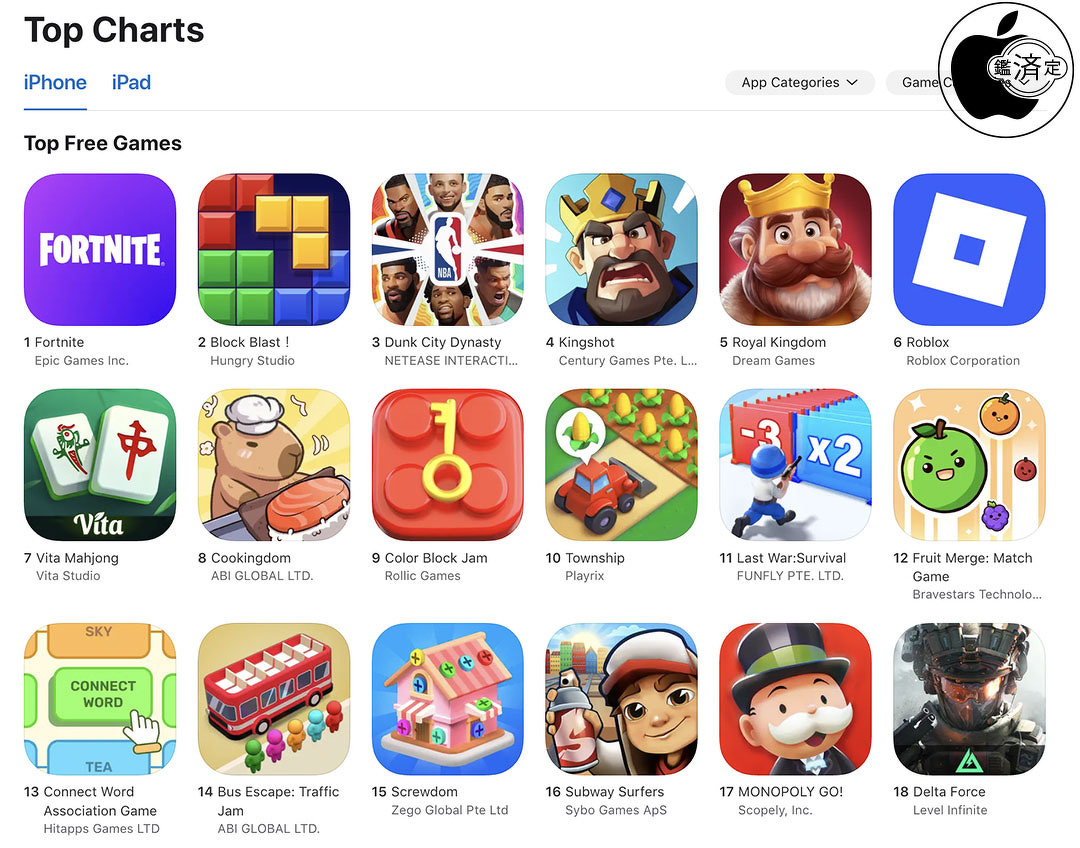
Task: Switch to the iPad tab
Action: pyautogui.click(x=131, y=83)
